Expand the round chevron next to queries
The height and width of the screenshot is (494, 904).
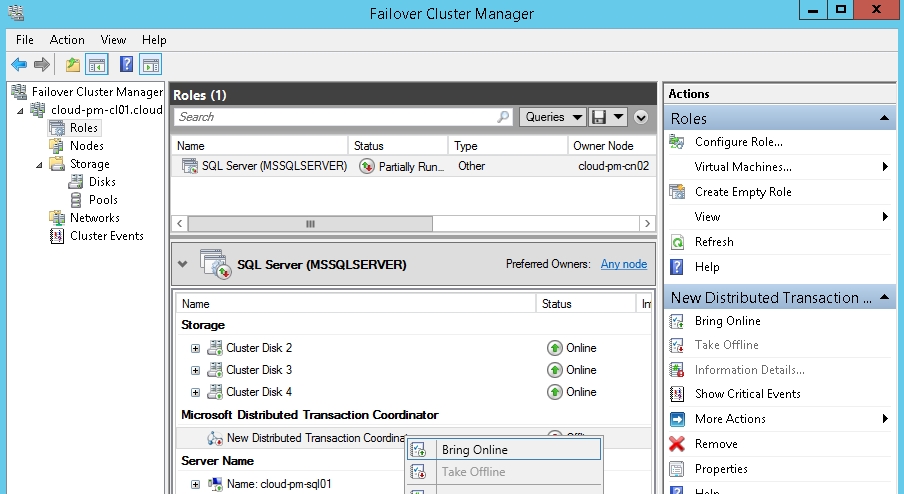641,118
